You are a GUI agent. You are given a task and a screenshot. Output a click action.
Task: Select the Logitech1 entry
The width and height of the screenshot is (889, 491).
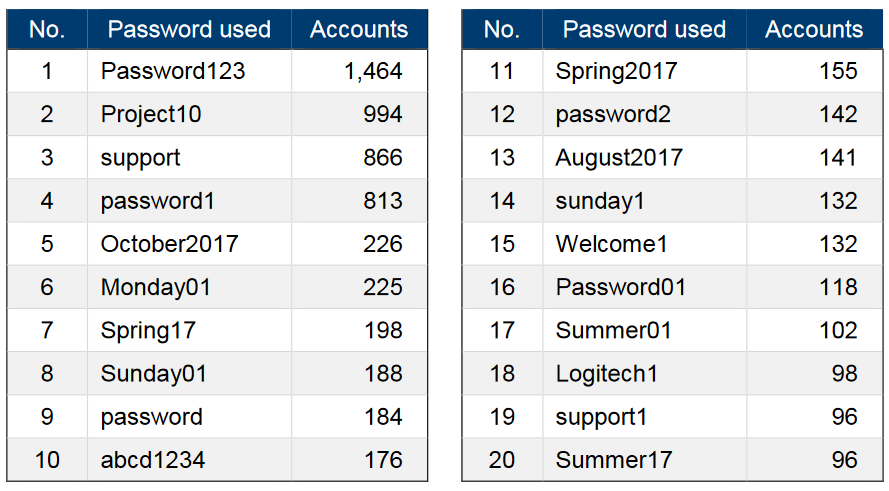(x=607, y=374)
